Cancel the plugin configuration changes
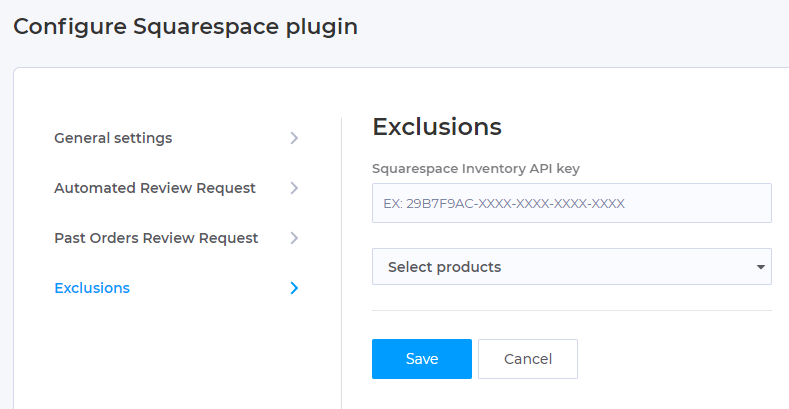This screenshot has width=789, height=409. [x=528, y=359]
